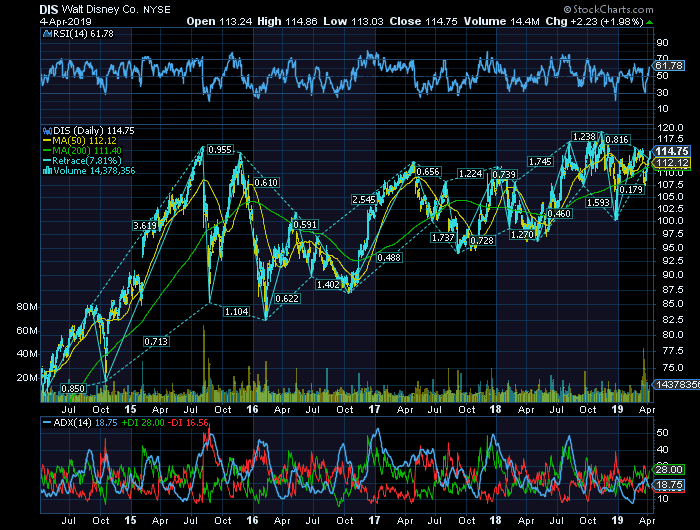Image resolution: width=700 pixels, height=530 pixels.
Task: Click the 112.12 MA tag on right axis
Action: point(672,163)
